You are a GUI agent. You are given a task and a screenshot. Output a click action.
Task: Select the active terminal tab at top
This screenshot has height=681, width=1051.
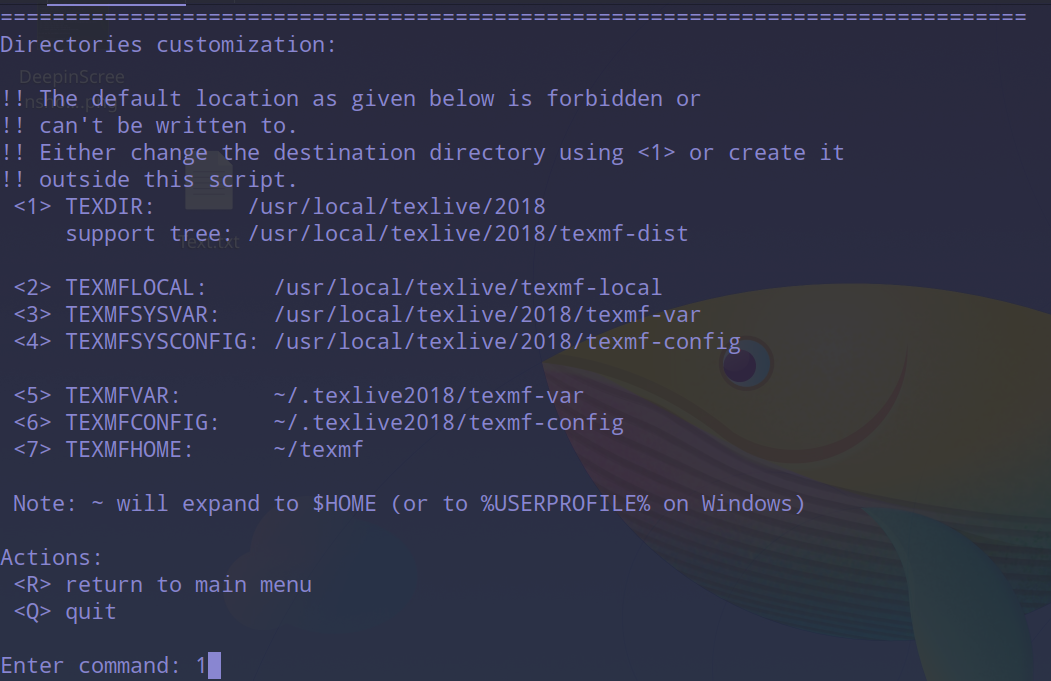tap(116, 3)
